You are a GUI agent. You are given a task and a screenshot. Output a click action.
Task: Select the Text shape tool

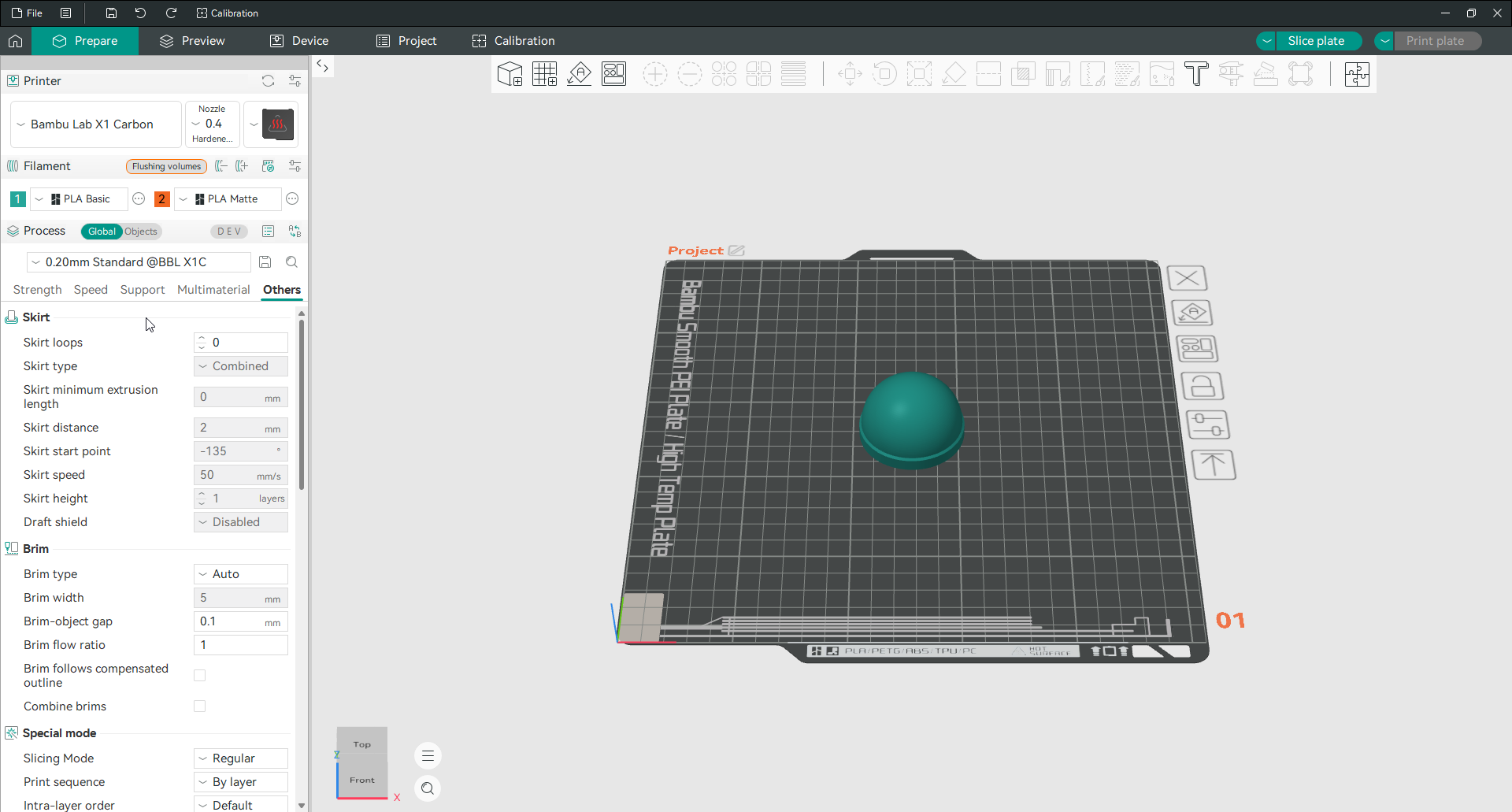[x=1196, y=74]
